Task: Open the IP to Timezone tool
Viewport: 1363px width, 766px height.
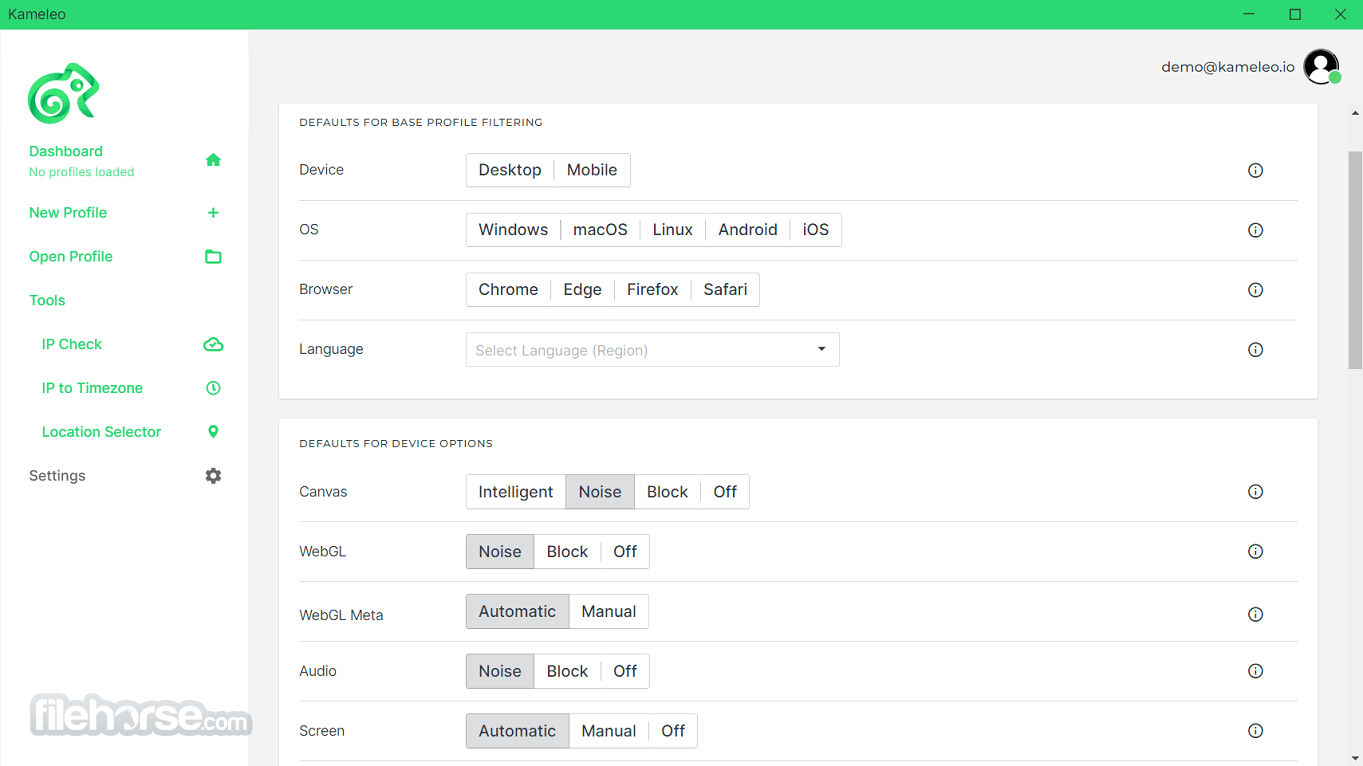Action: tap(92, 388)
